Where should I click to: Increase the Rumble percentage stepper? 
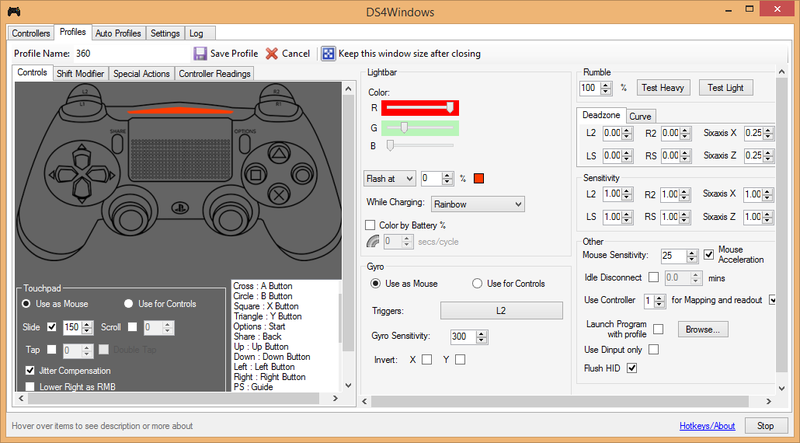pyautogui.click(x=606, y=85)
